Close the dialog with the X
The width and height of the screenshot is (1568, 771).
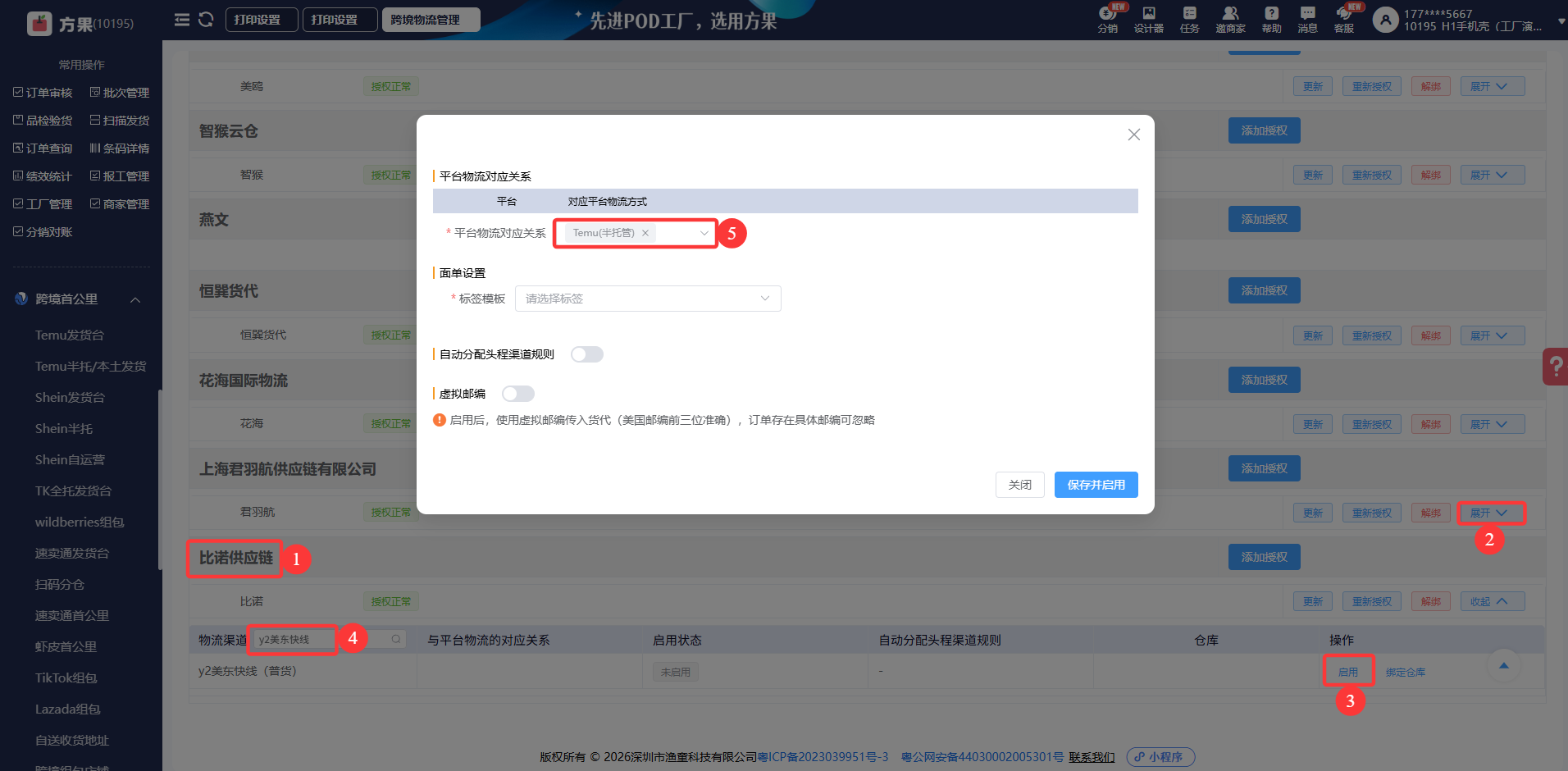pyautogui.click(x=1134, y=135)
